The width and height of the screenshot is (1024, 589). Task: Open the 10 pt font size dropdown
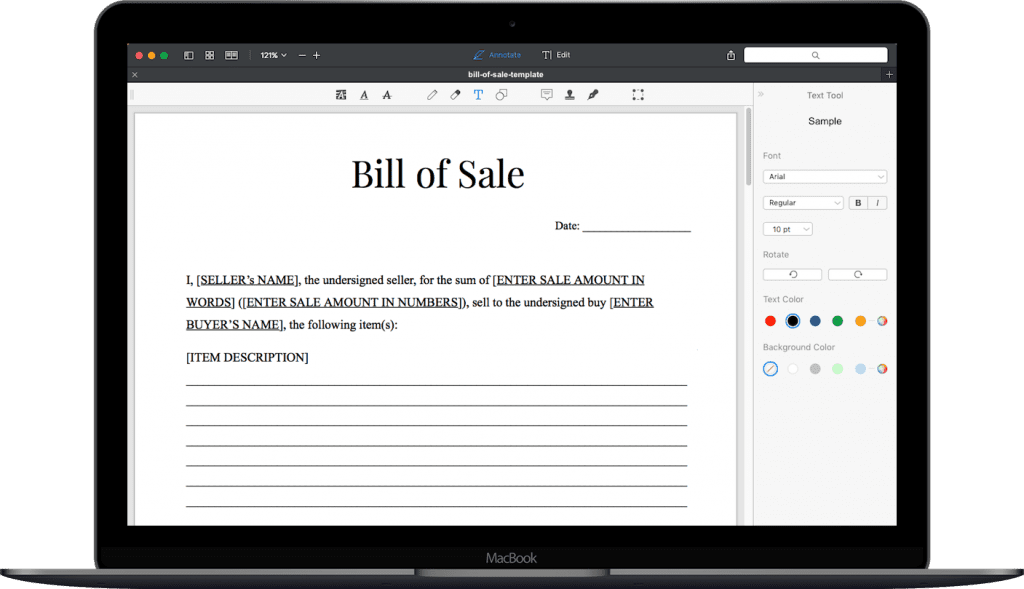tap(788, 229)
